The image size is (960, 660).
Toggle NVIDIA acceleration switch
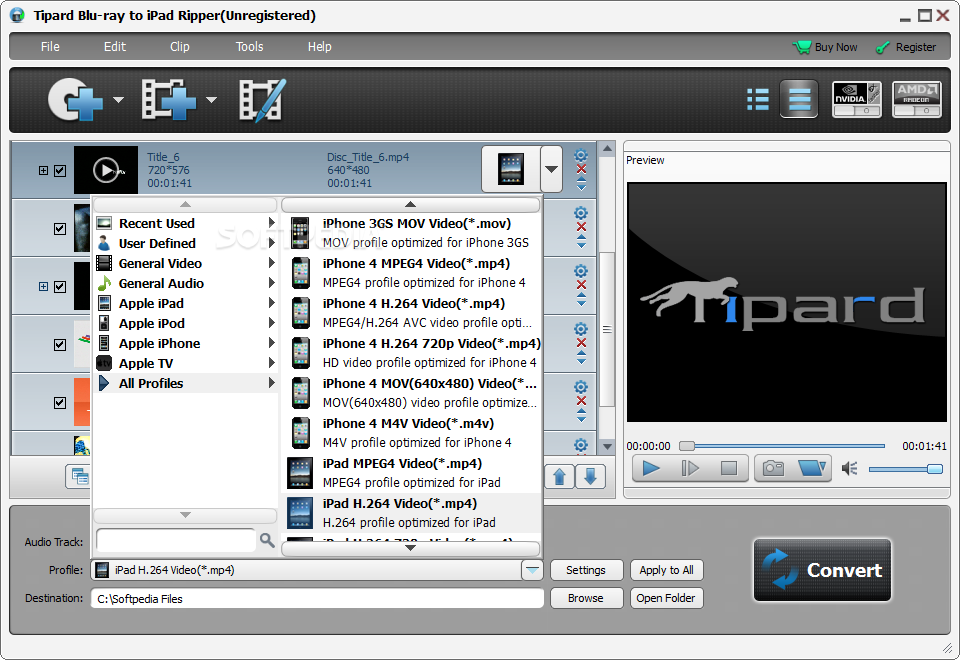coord(857,99)
